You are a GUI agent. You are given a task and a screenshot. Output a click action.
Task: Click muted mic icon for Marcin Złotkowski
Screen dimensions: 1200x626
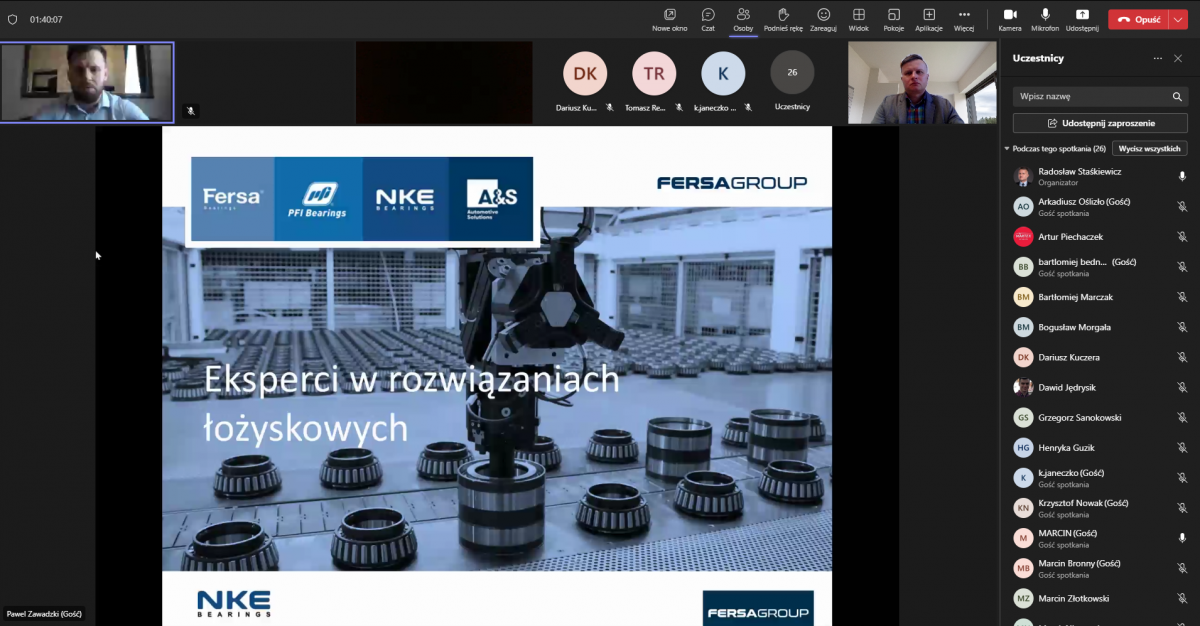(1182, 598)
